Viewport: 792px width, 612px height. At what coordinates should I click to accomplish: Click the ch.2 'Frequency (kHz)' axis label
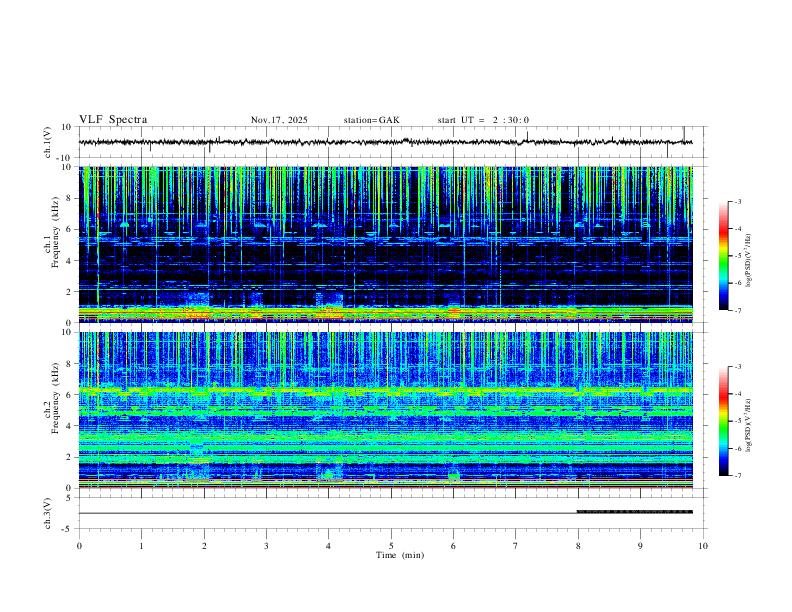56,399
